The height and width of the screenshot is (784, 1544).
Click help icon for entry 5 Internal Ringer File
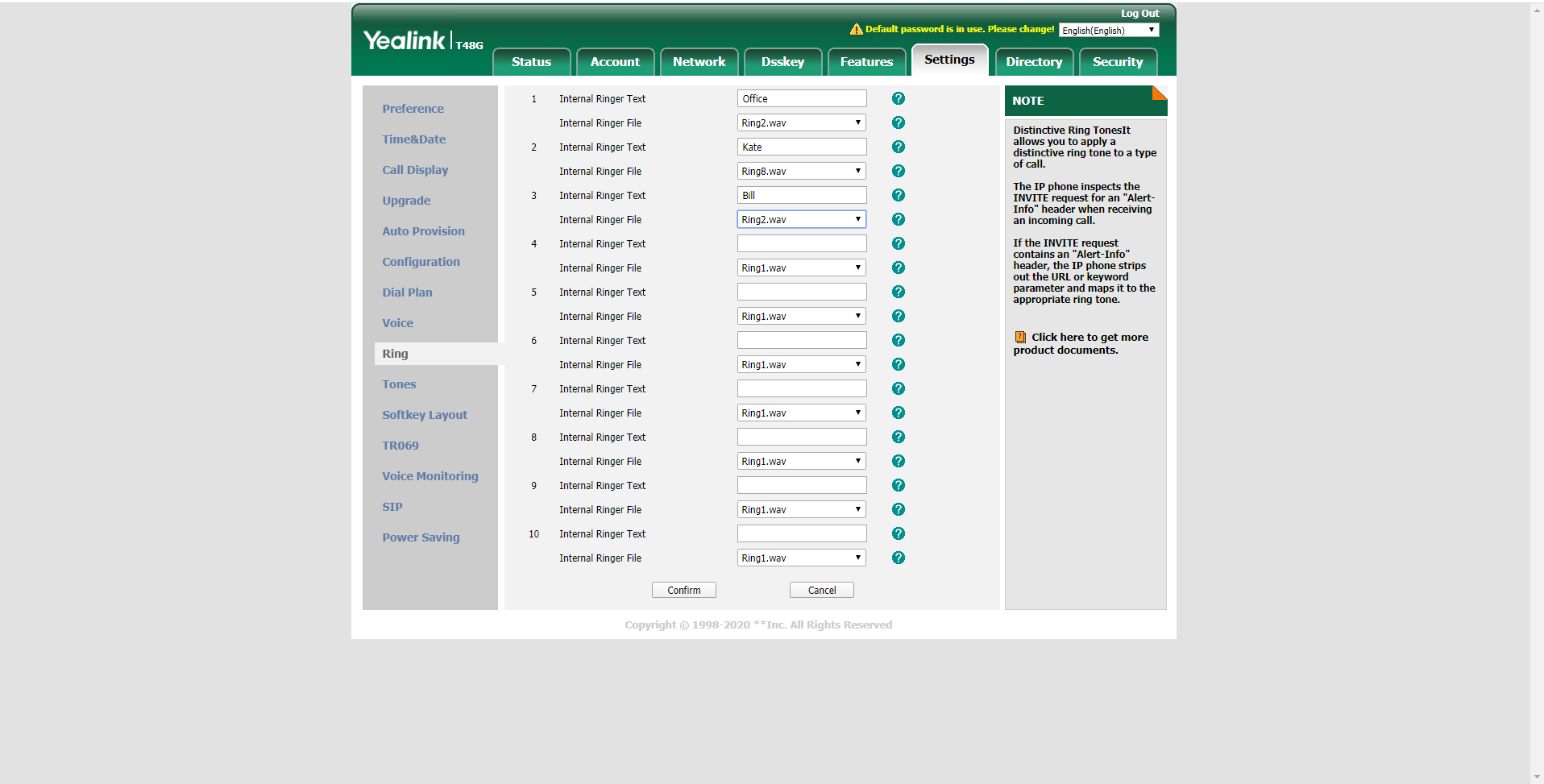point(899,316)
